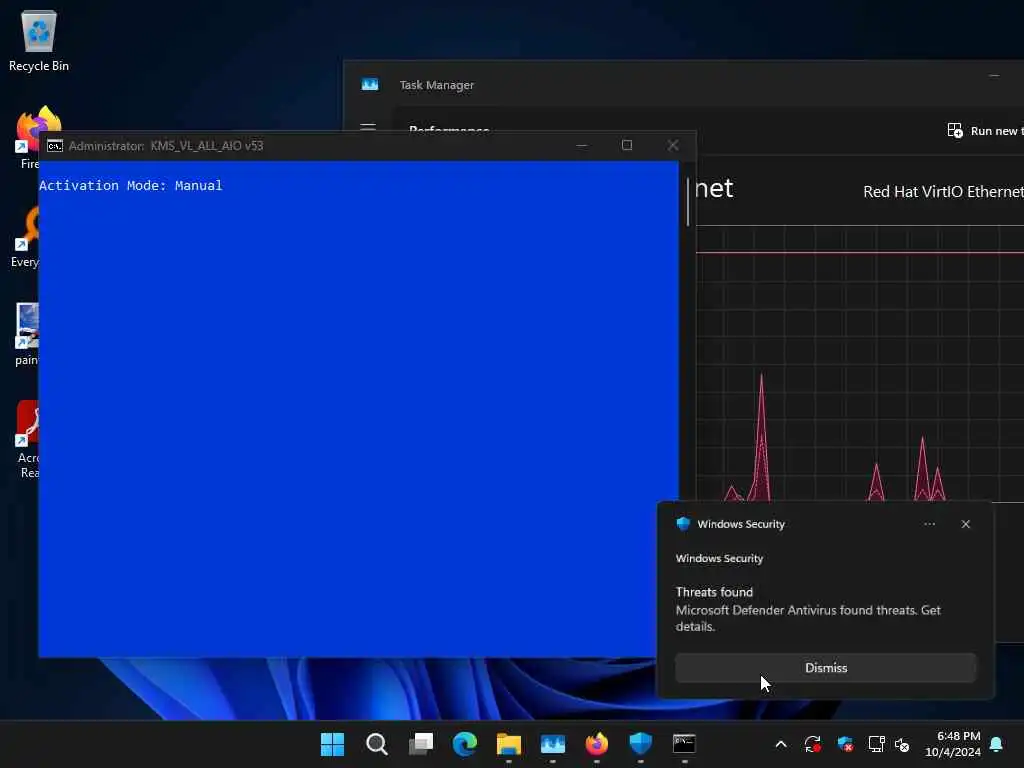Open Windows Security tray icon with red alert

click(x=845, y=744)
